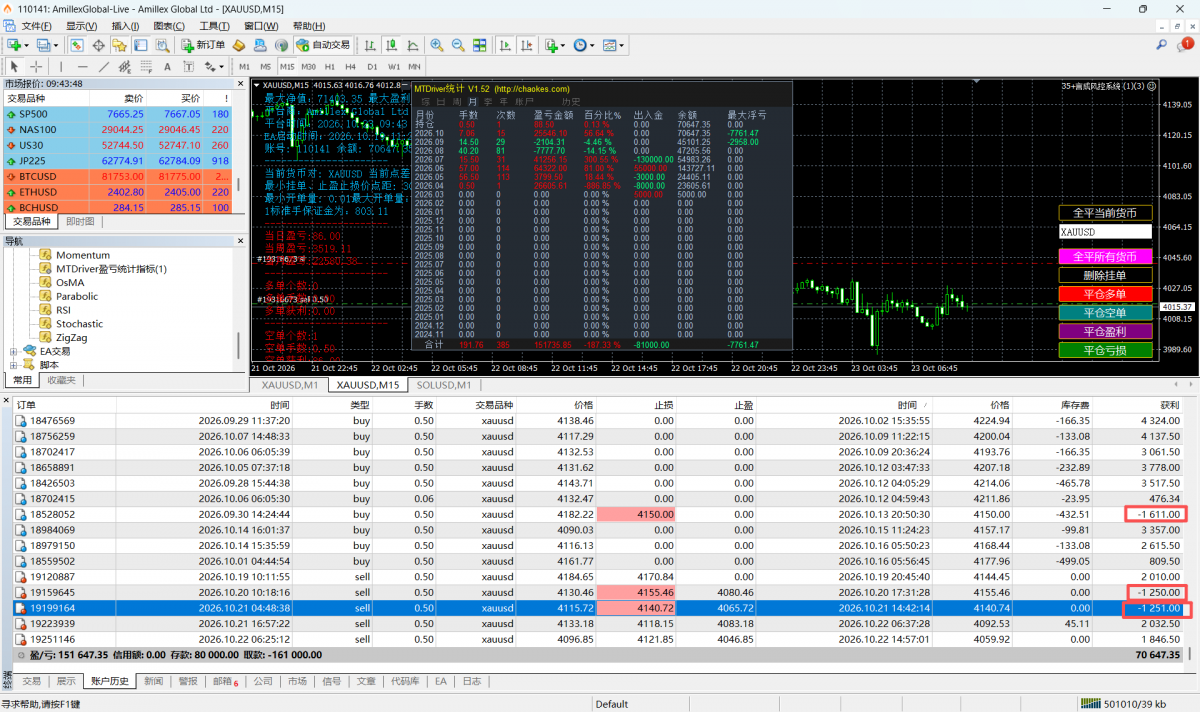
Task: Click the green 平仓亏损 button
Action: [1105, 350]
